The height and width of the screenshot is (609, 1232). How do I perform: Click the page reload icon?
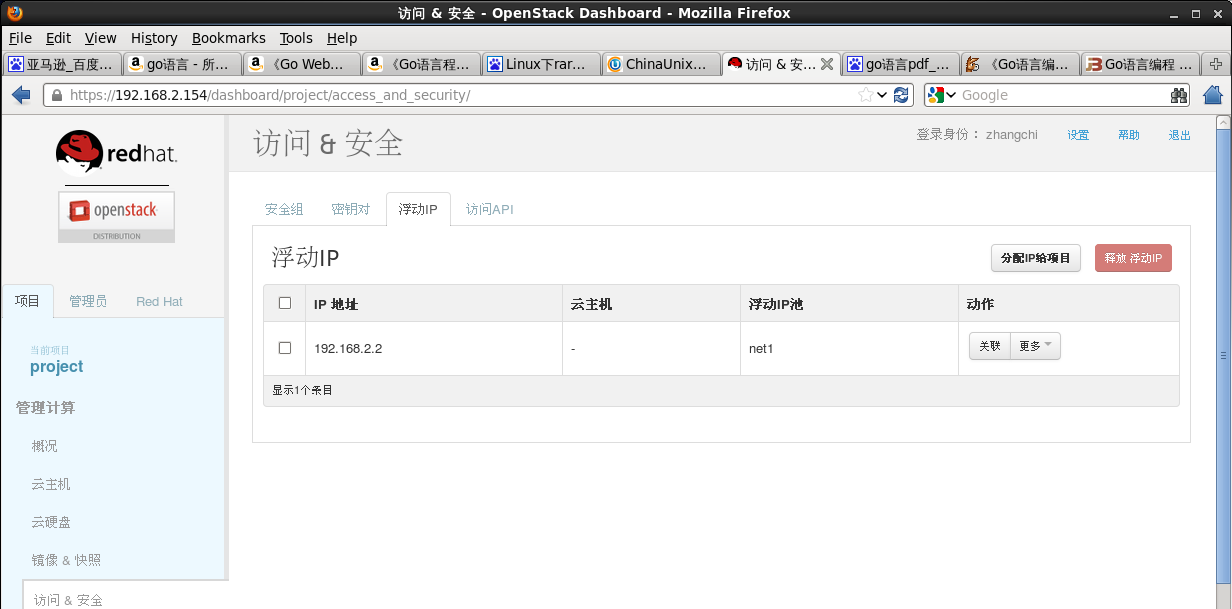pyautogui.click(x=901, y=94)
